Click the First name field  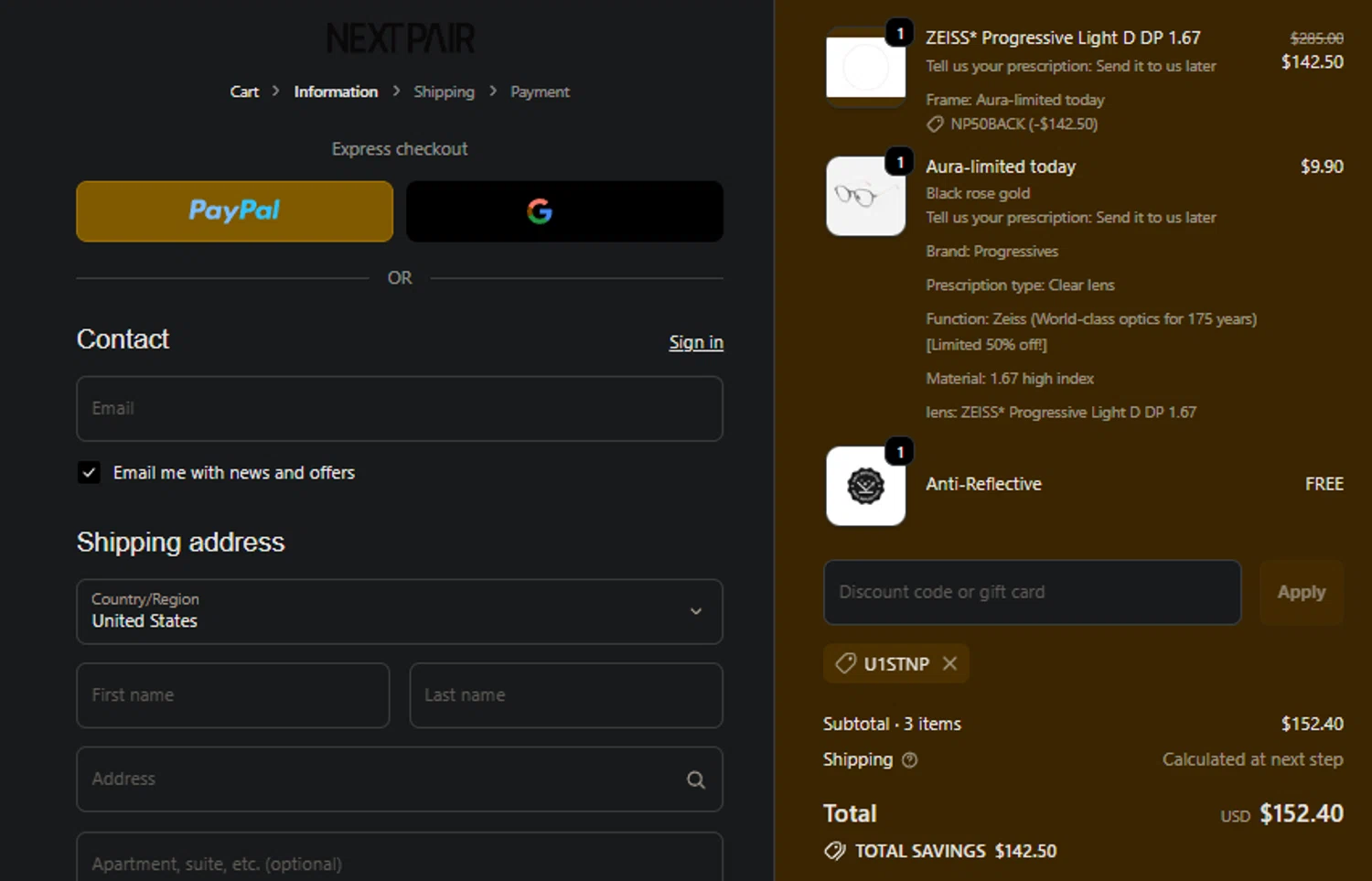point(233,695)
